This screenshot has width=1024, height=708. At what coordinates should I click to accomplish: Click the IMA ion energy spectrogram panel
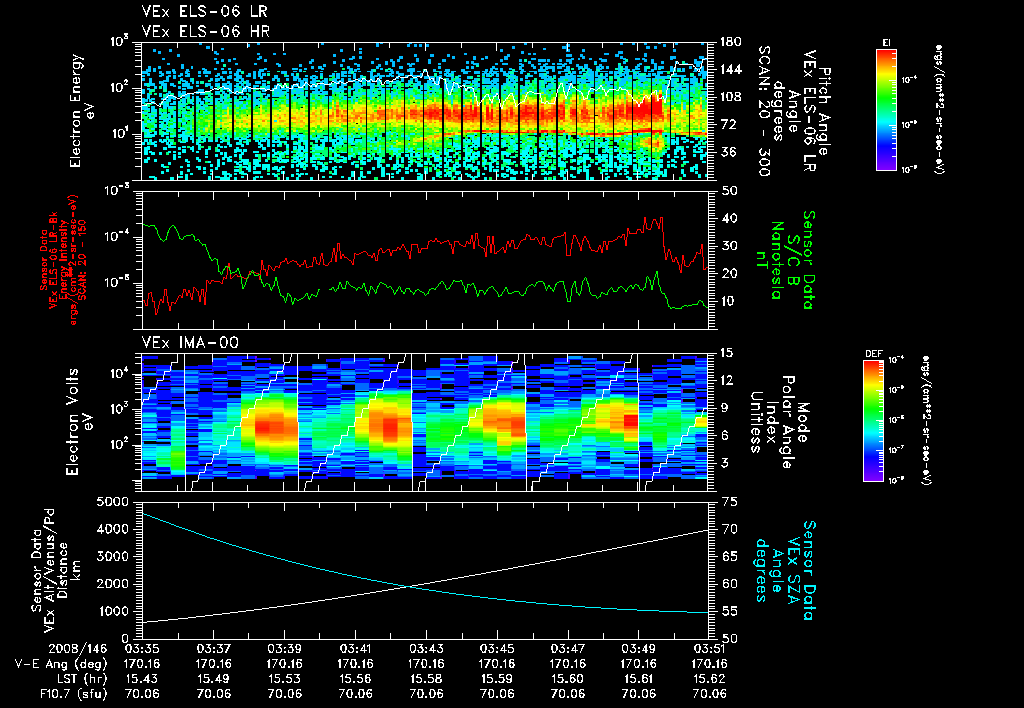(x=425, y=422)
